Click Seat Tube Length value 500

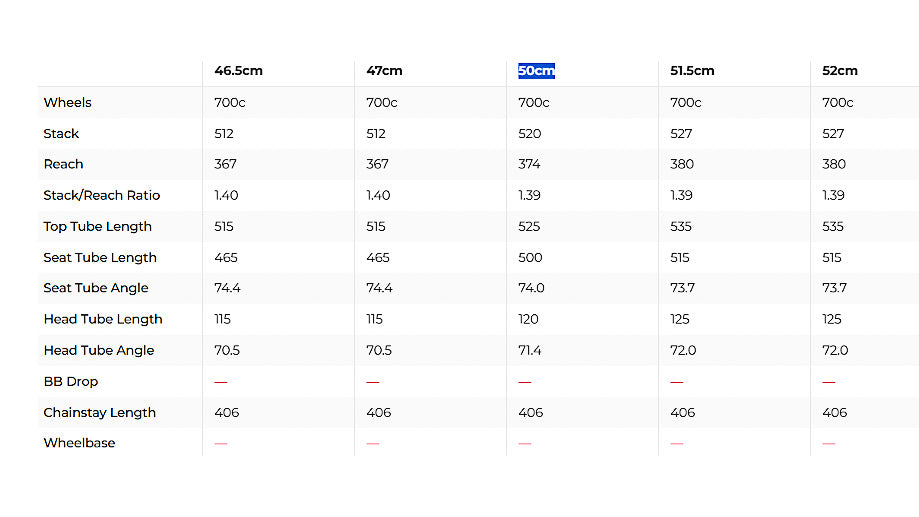(x=530, y=257)
